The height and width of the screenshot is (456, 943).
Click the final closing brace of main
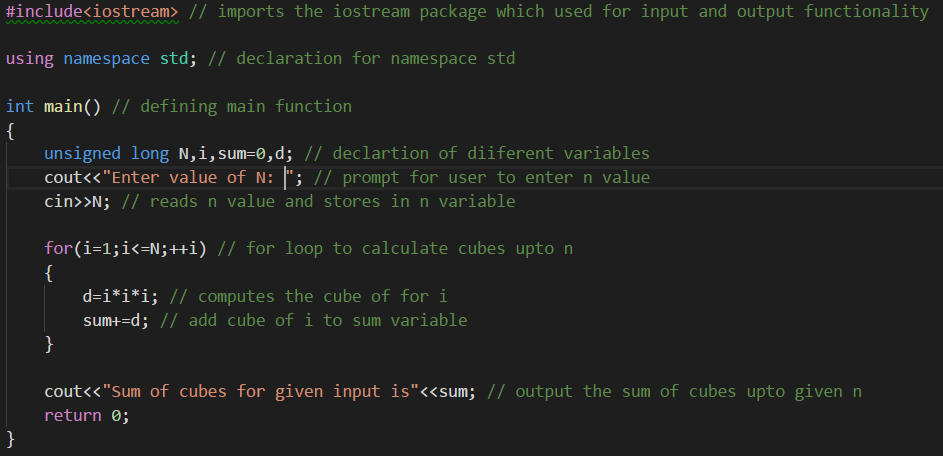[11, 438]
